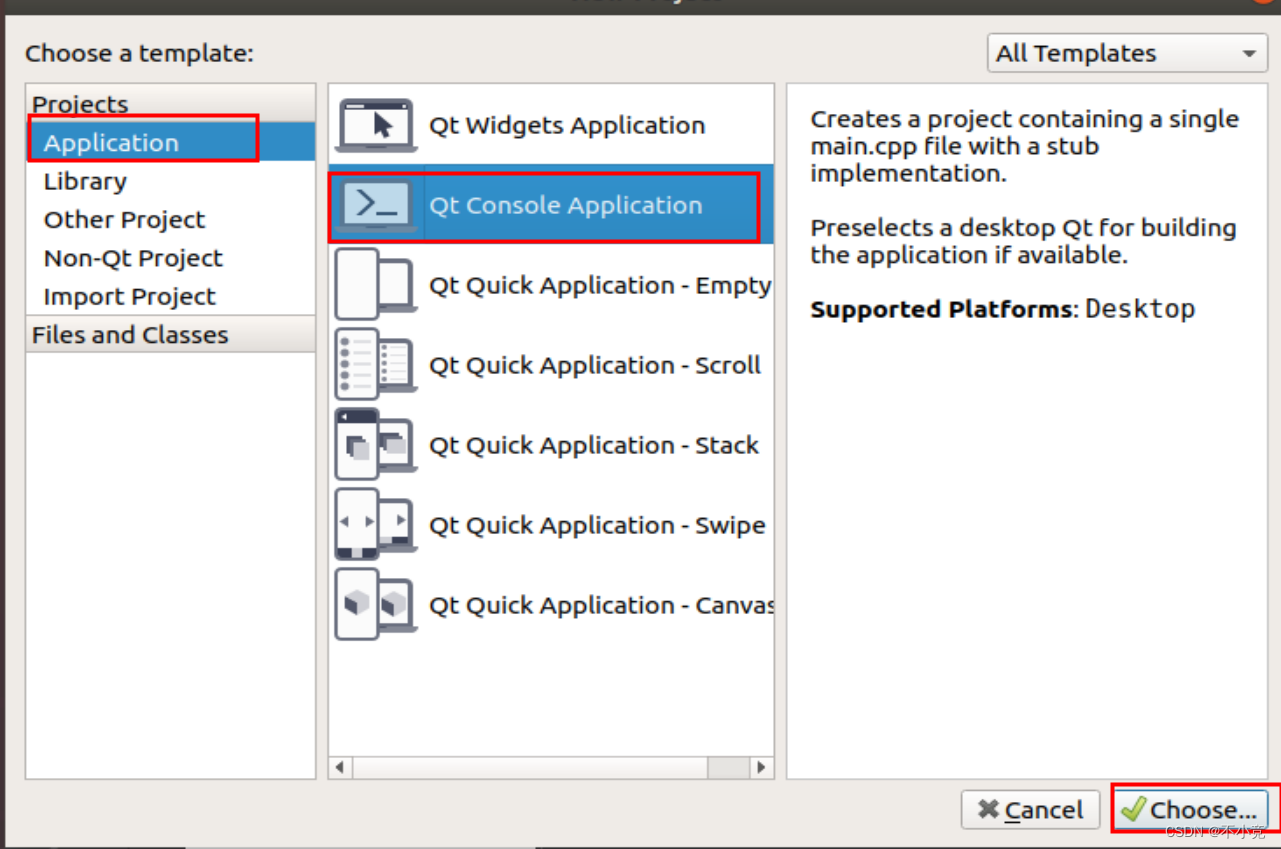Image resolution: width=1281 pixels, height=849 pixels.
Task: Select the Application project category
Action: (x=171, y=142)
